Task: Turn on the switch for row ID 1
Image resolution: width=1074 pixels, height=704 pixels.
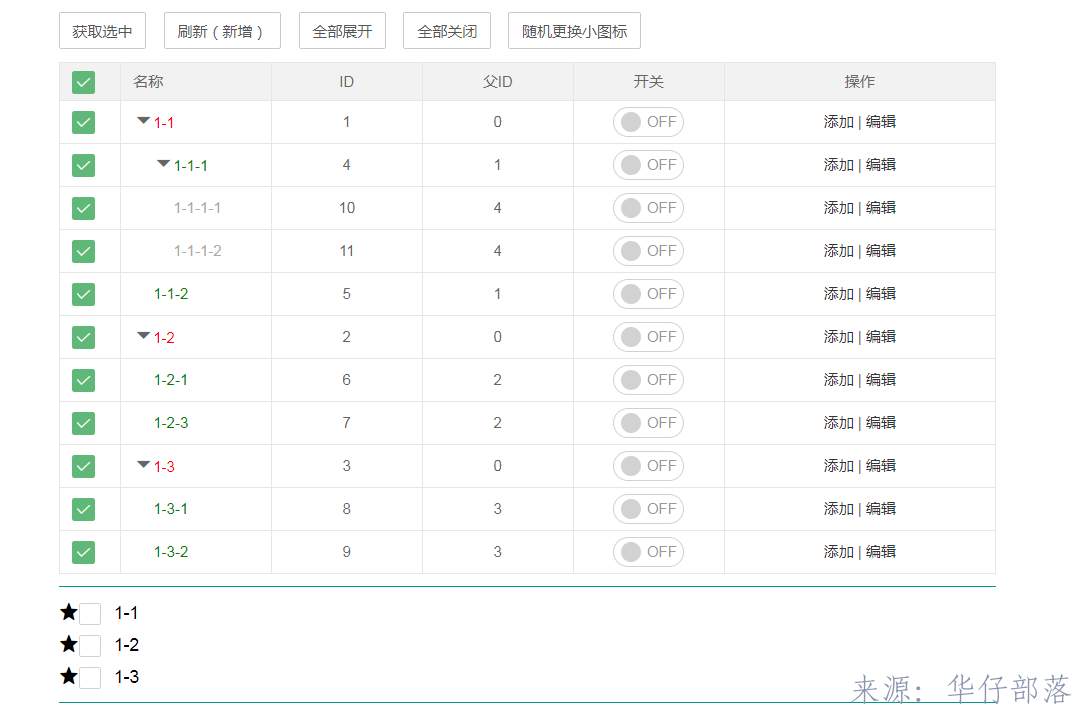Action: [x=648, y=122]
